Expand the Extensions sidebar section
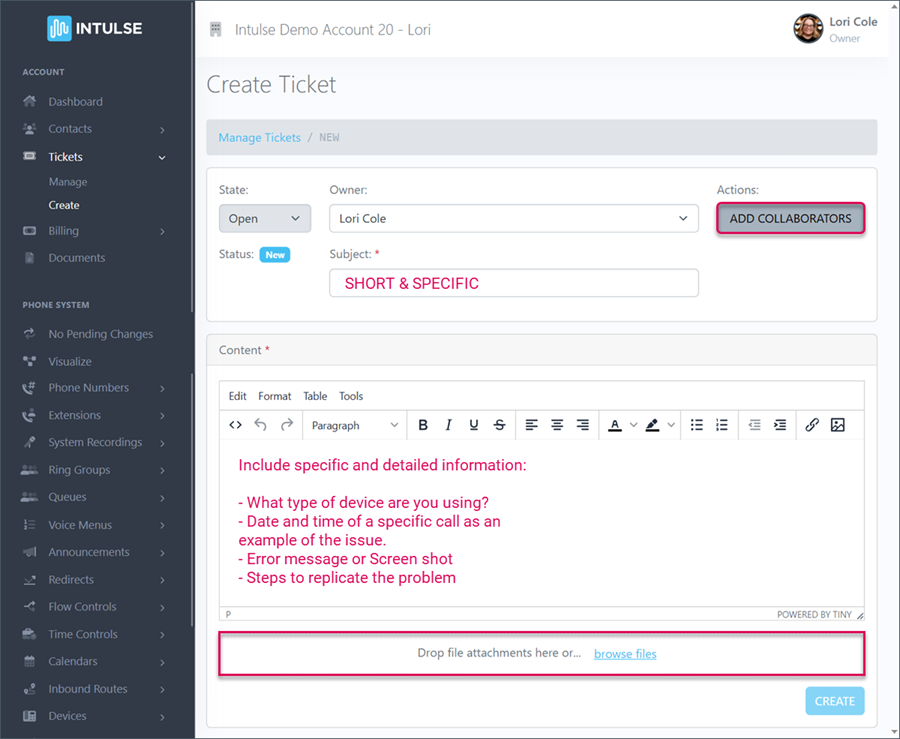Image resolution: width=900 pixels, height=739 pixels. point(75,415)
